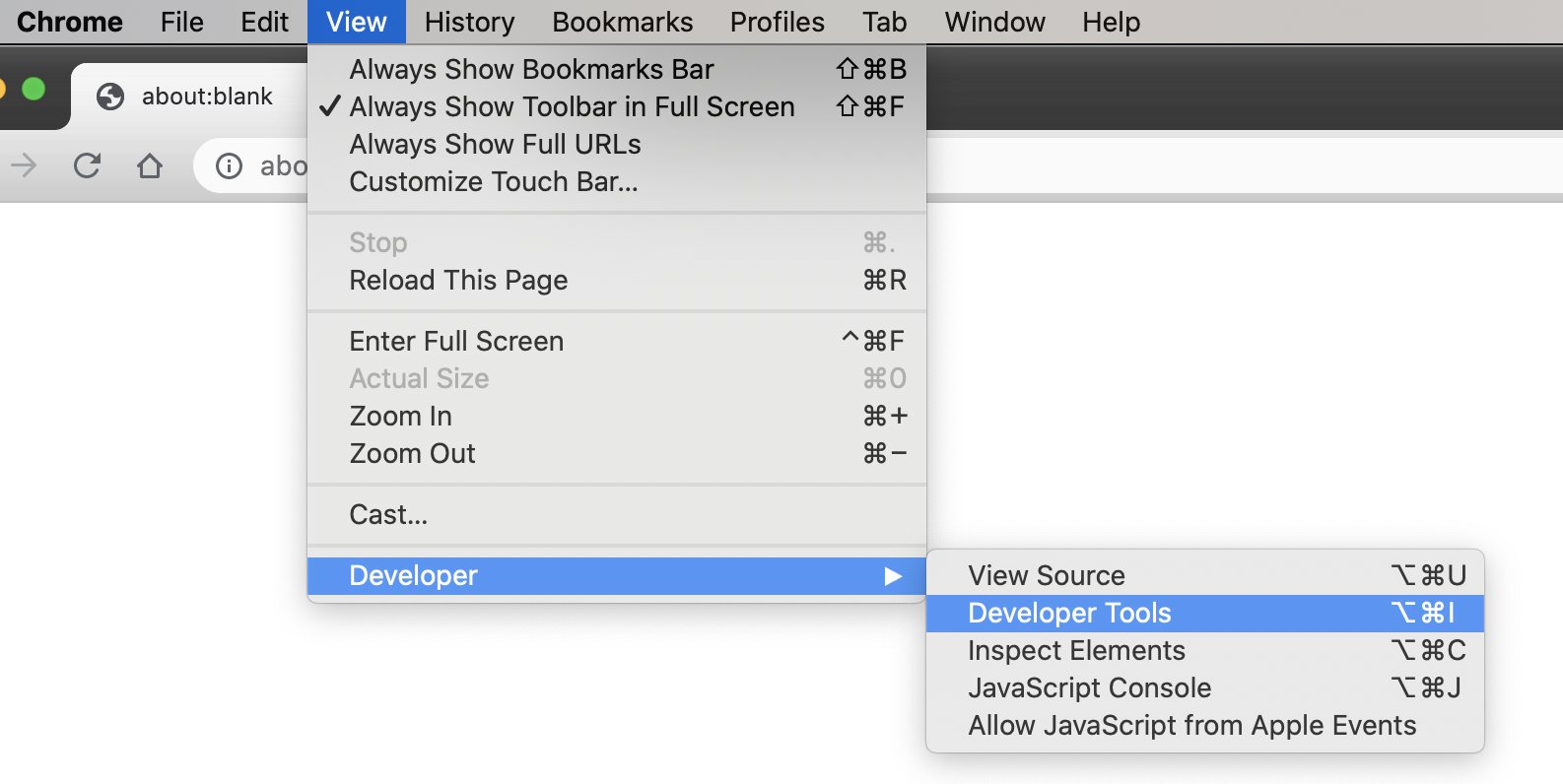Open Developer Tools from submenu
Screen dimensions: 1563x784
[x=1205, y=613]
